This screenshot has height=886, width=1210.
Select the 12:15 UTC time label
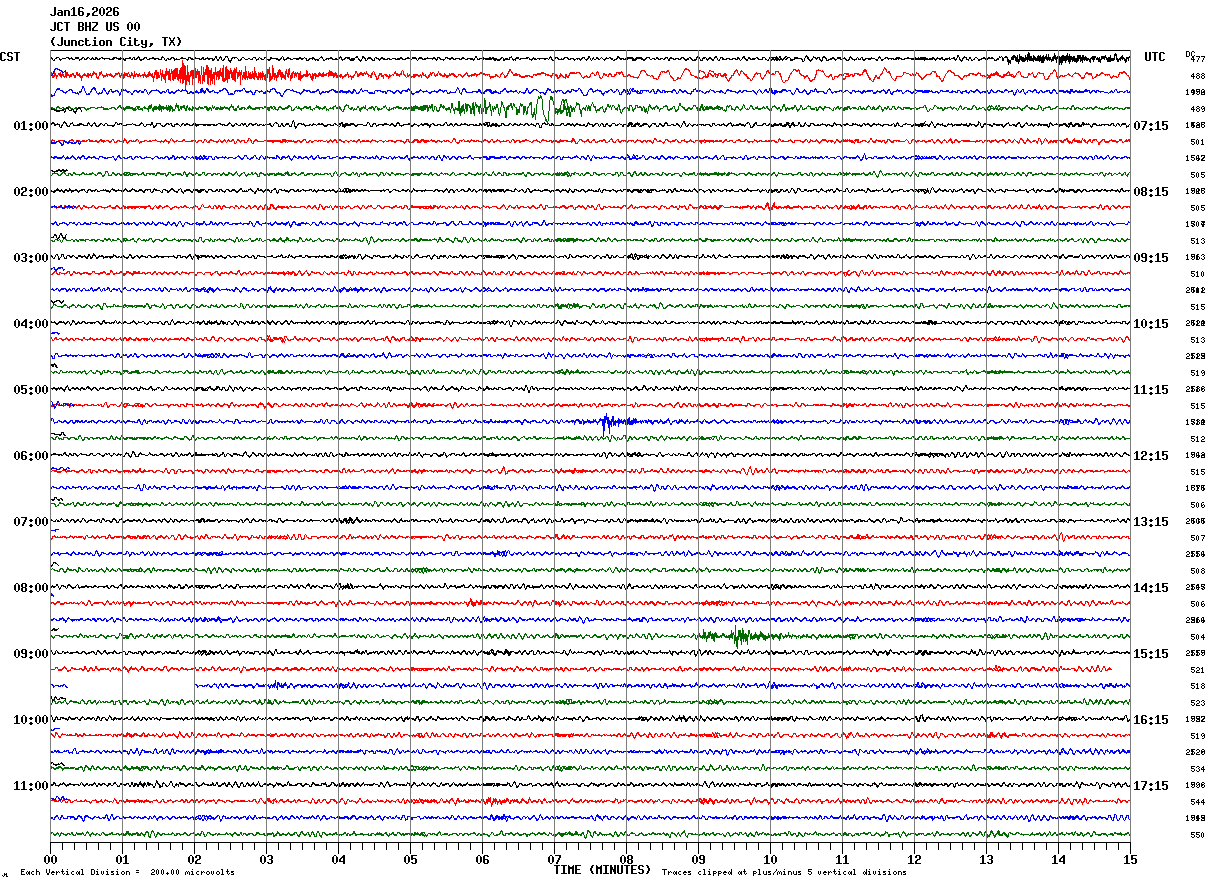click(1149, 456)
